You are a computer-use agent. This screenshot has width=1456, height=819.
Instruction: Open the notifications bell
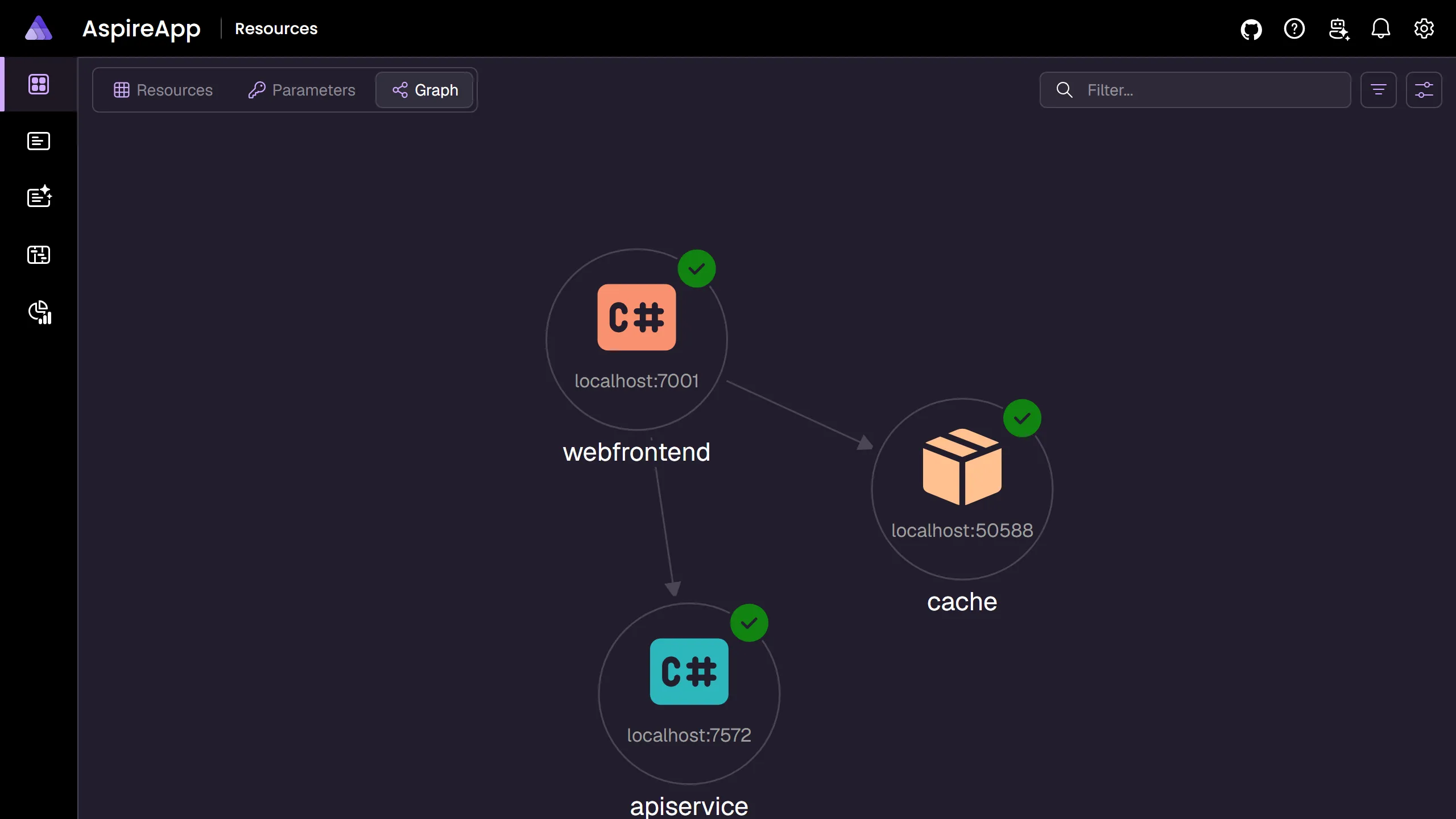pyautogui.click(x=1381, y=28)
